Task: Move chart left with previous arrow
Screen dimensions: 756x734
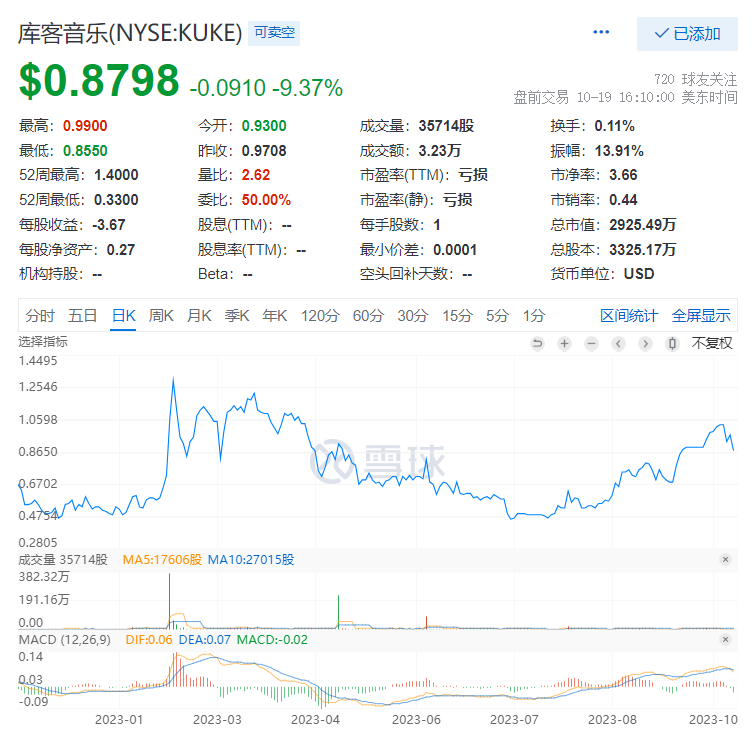Action: click(x=618, y=344)
